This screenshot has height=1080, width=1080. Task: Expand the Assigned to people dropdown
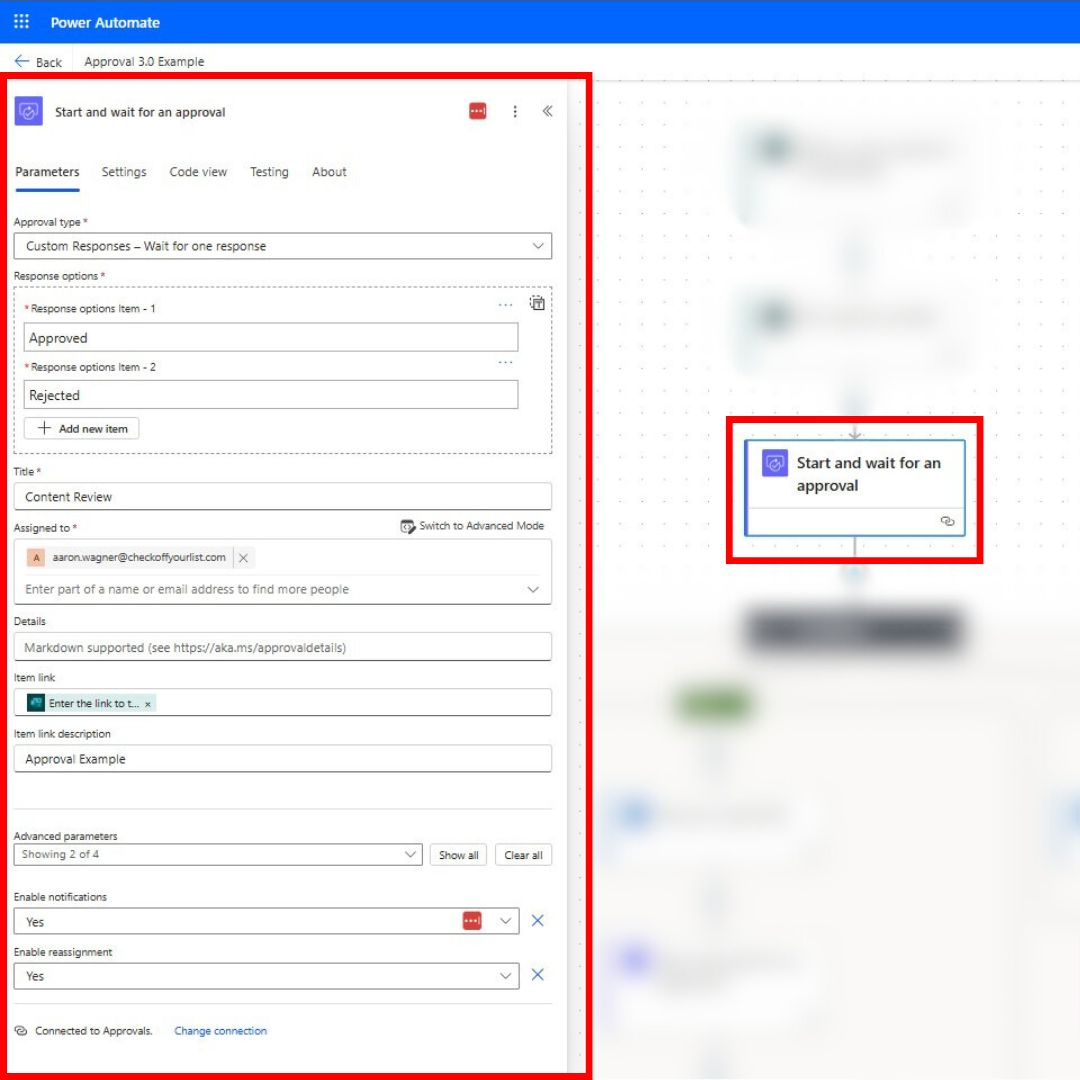pyautogui.click(x=533, y=590)
